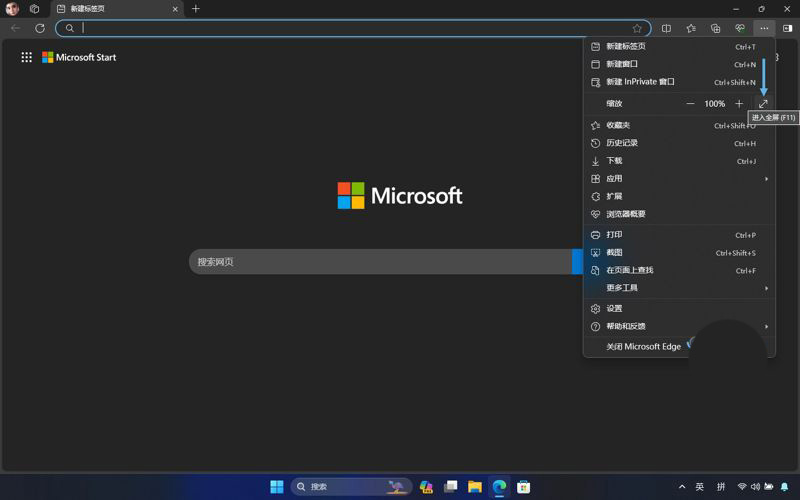Click the 拼 IME mode indicator
This screenshot has width=800, height=500.
point(721,487)
